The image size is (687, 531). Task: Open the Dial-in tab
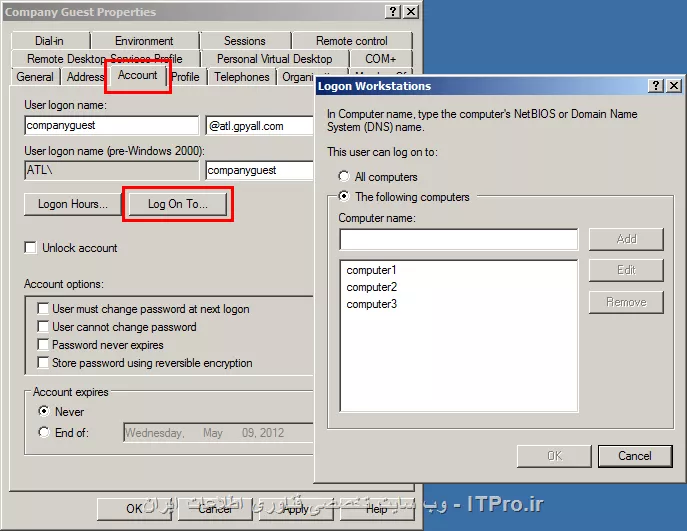50,41
